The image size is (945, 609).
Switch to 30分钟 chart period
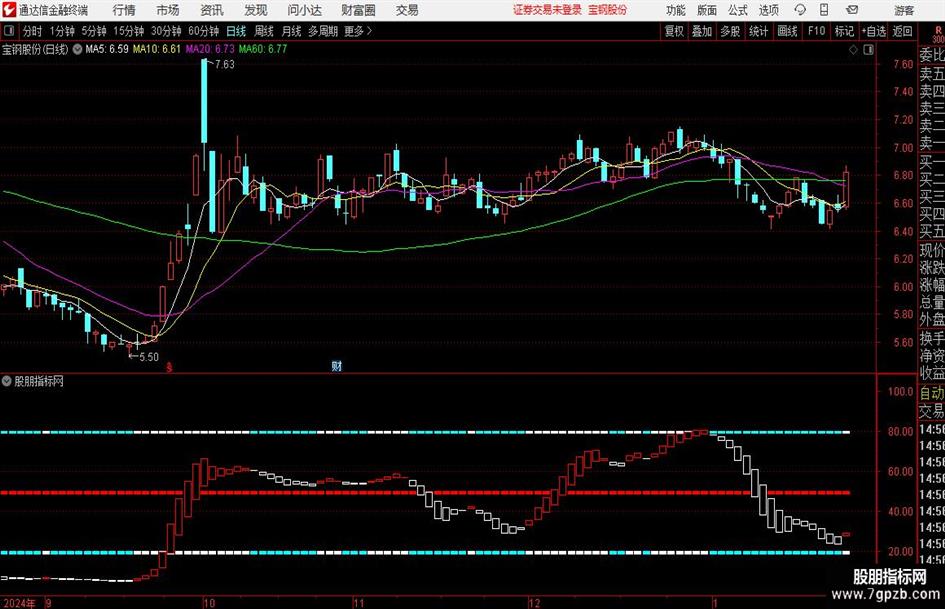(x=166, y=31)
